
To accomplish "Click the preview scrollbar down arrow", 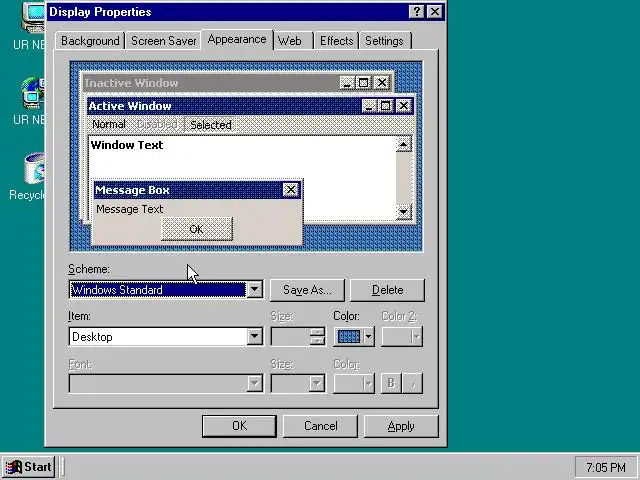I will [403, 211].
